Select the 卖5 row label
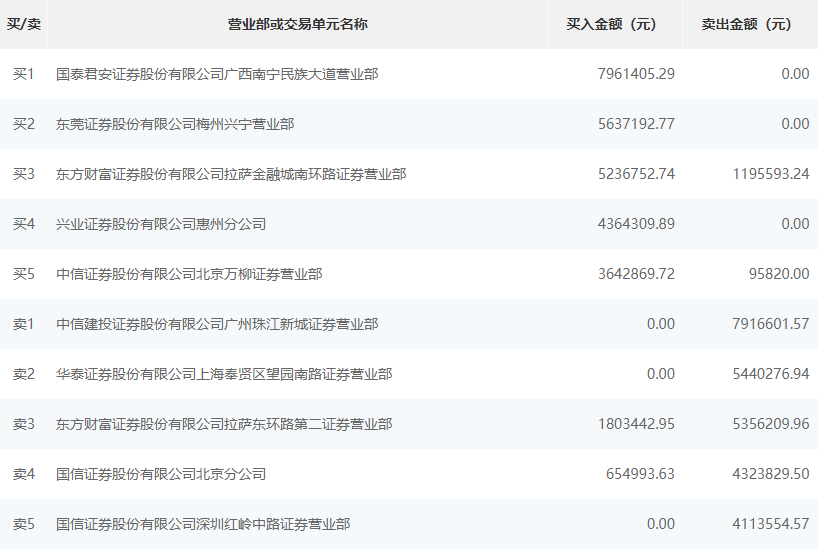The width and height of the screenshot is (818, 551). [23, 524]
